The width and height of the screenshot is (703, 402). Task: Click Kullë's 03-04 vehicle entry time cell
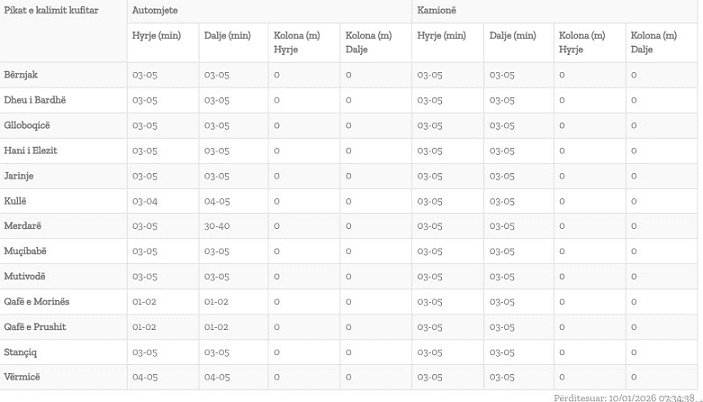145,201
